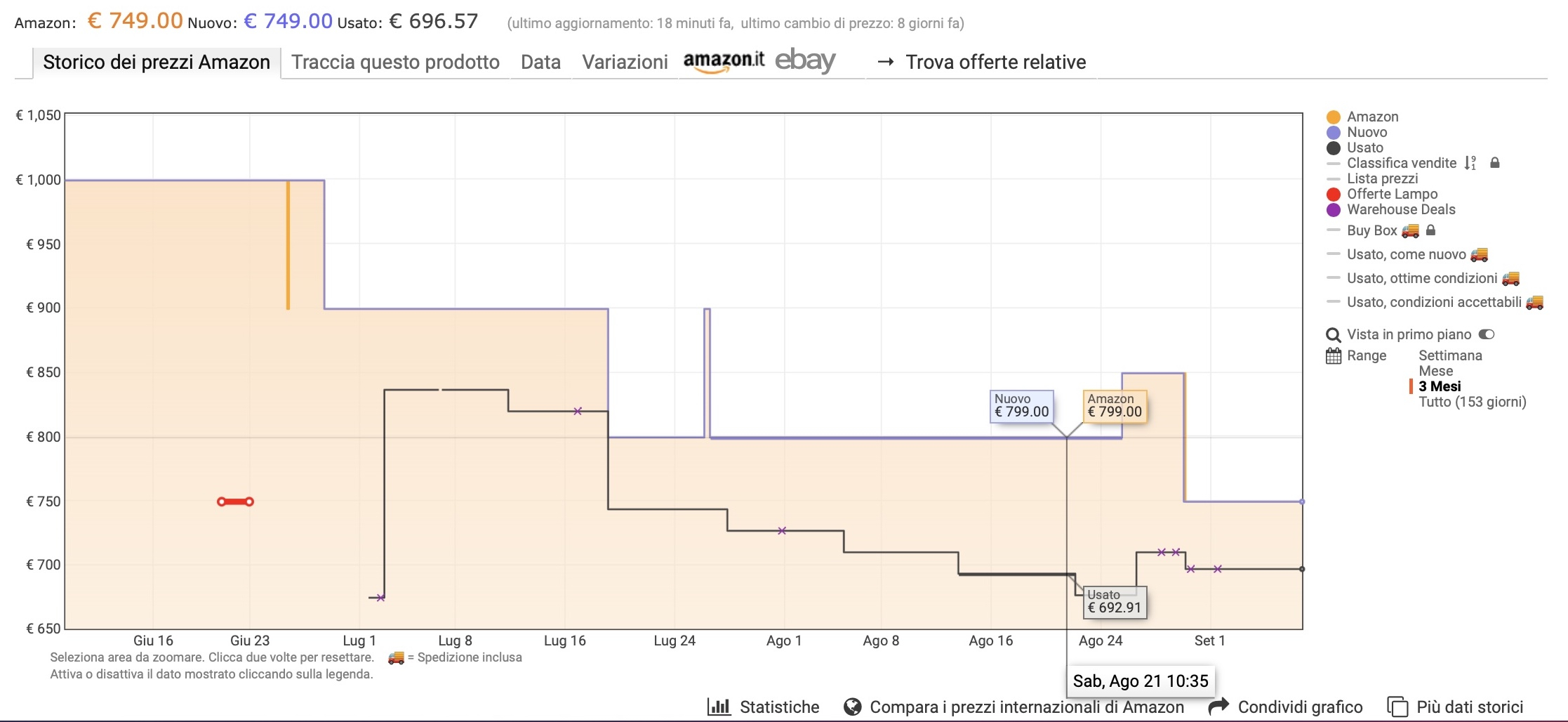Click the lock icon beside Buy Box

[1431, 230]
